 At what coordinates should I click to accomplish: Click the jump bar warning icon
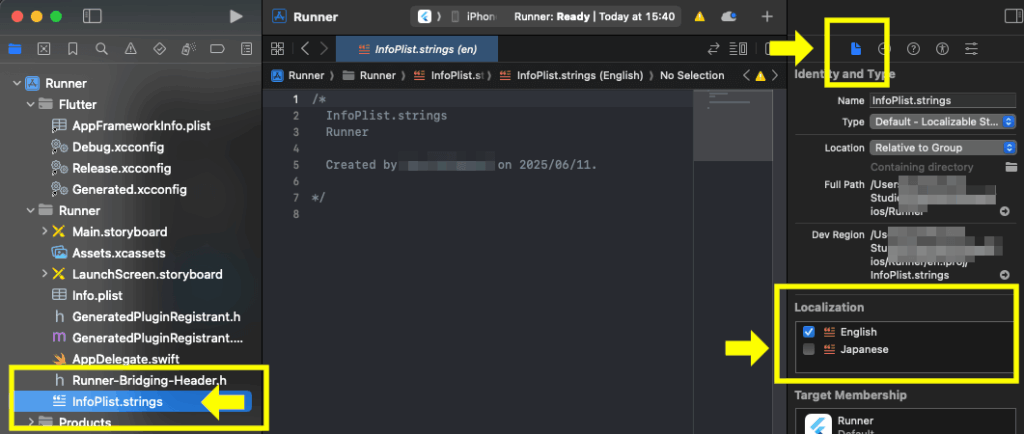tap(760, 76)
